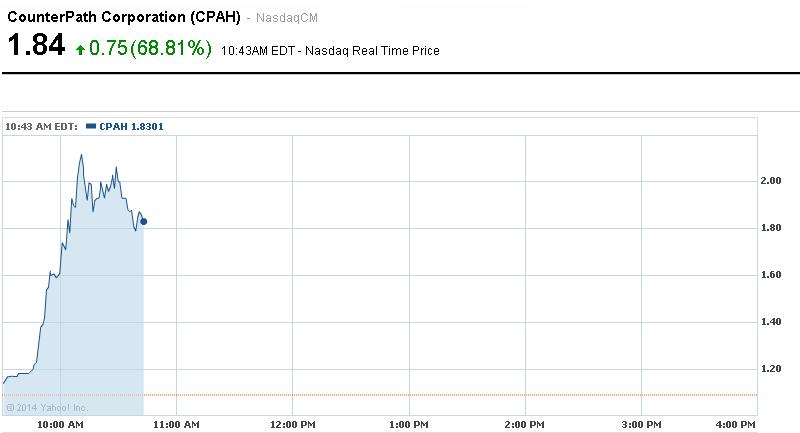This screenshot has height=433, width=800.
Task: Click the 0.75(68.81%) change value
Action: (x=150, y=49)
